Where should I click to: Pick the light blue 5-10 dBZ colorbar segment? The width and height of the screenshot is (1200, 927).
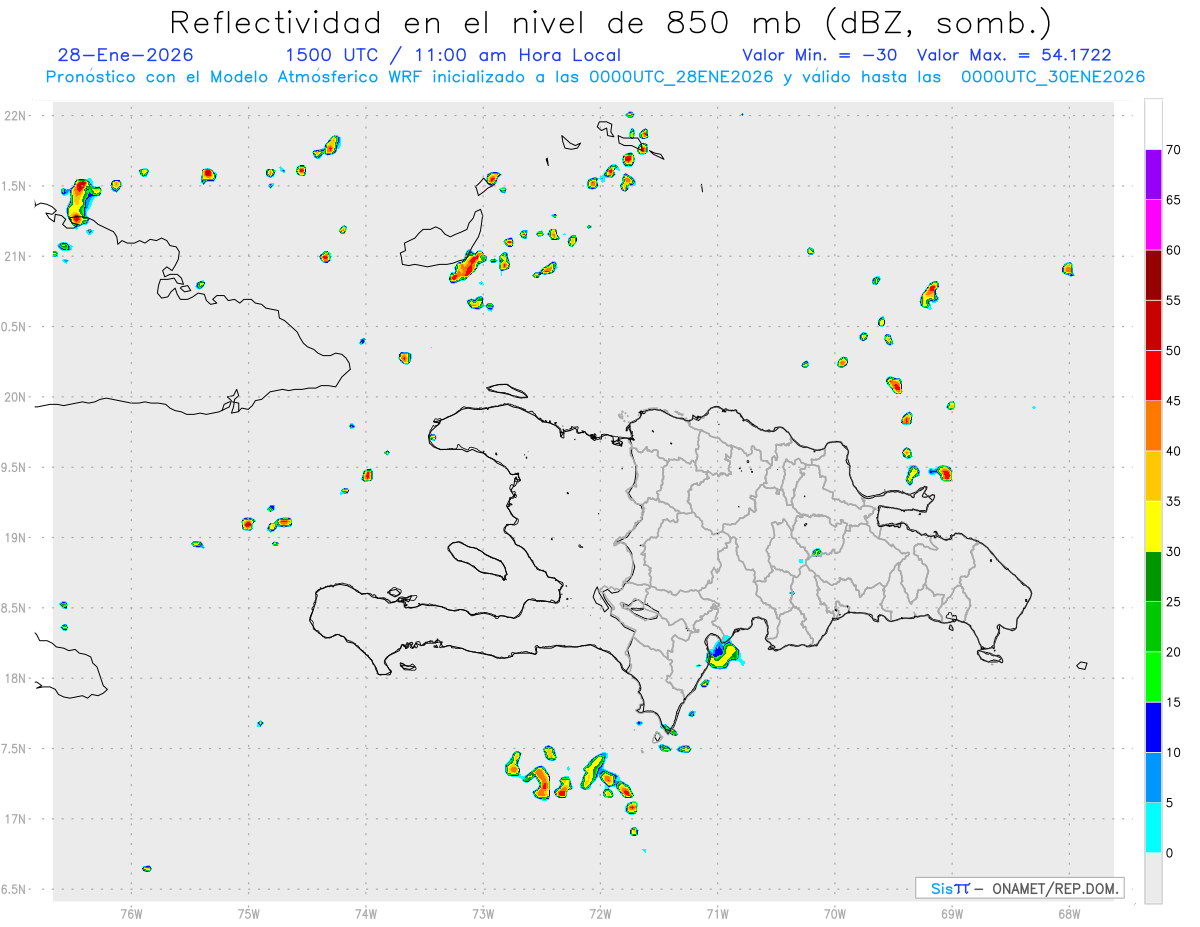pyautogui.click(x=1154, y=777)
